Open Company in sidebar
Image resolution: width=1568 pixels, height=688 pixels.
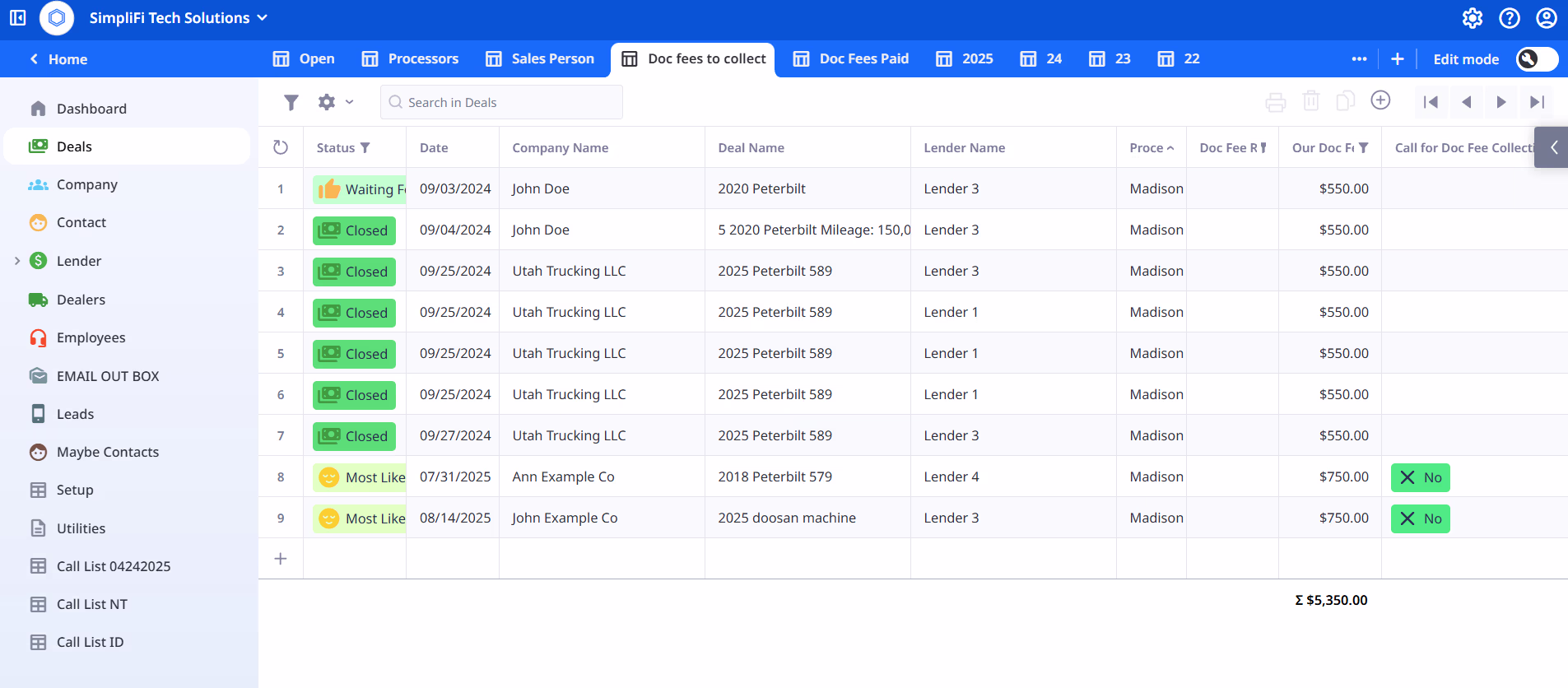click(x=127, y=184)
